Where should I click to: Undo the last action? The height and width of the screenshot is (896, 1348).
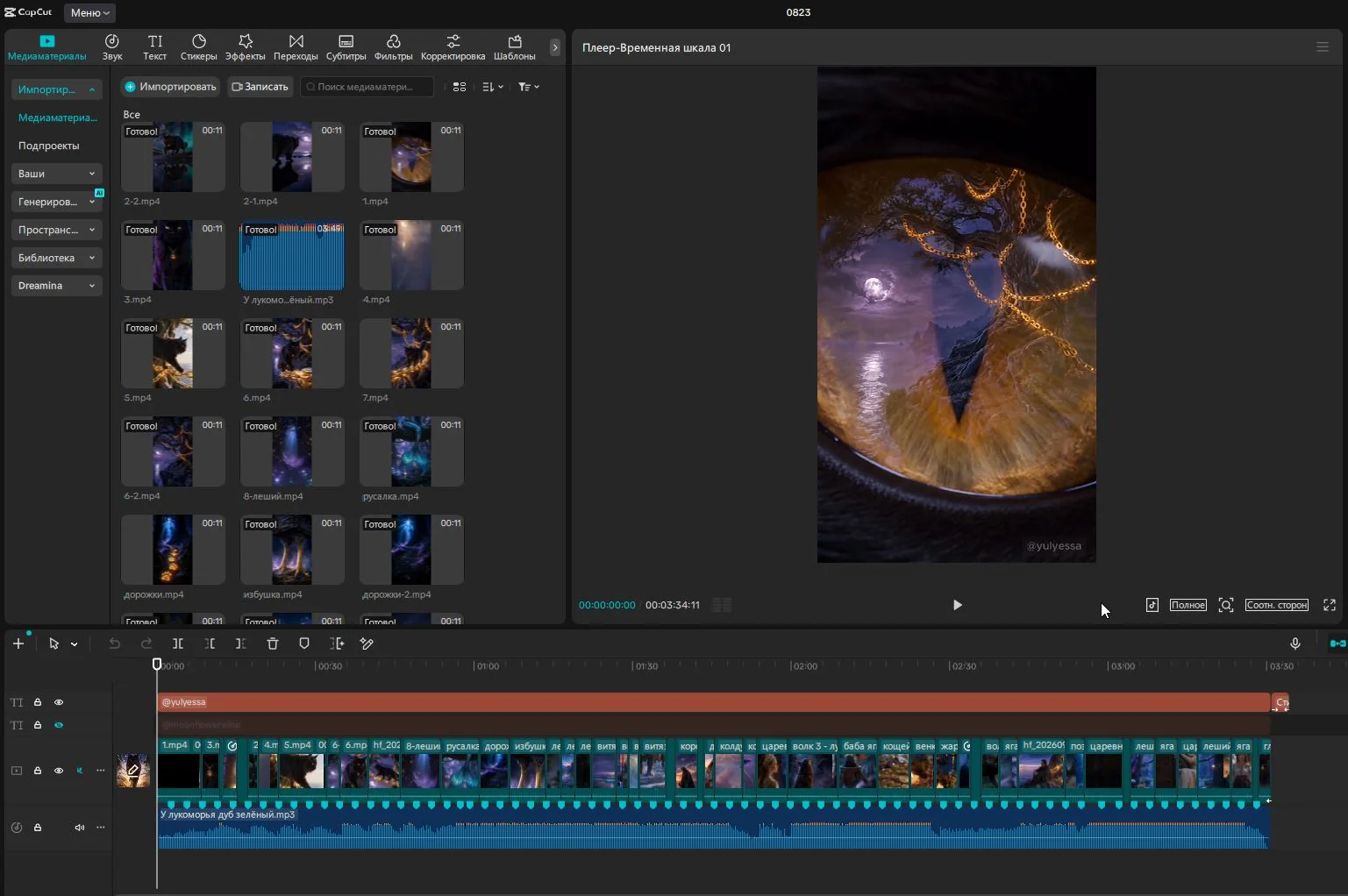coord(114,644)
